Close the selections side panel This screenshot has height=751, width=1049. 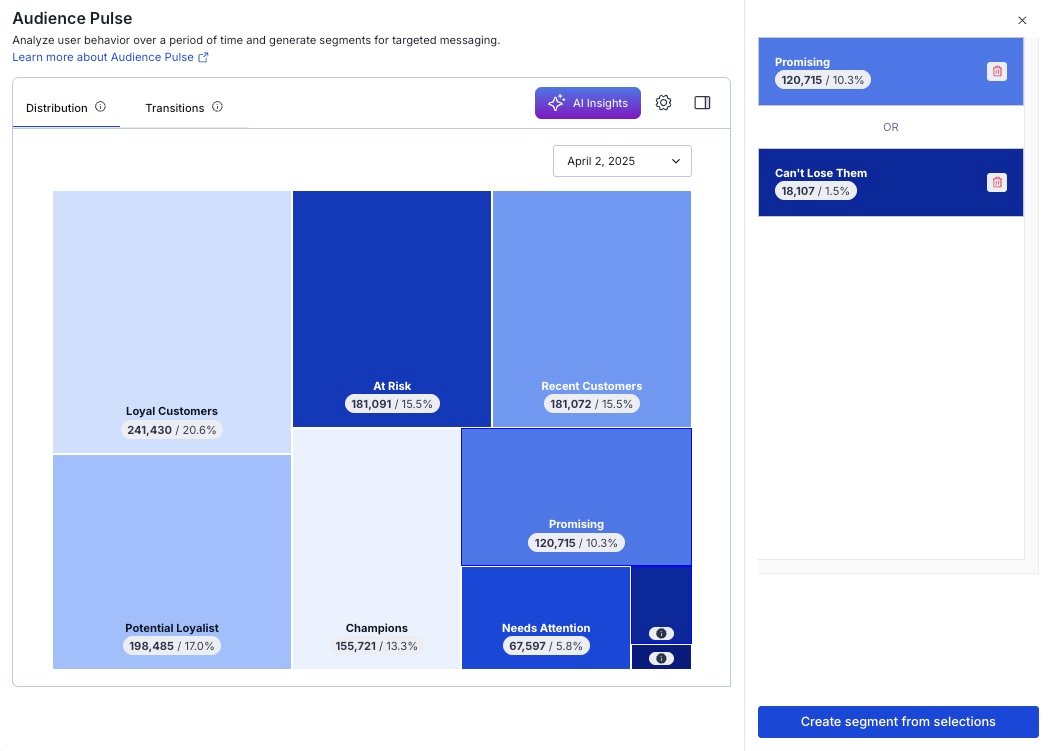coord(1022,20)
